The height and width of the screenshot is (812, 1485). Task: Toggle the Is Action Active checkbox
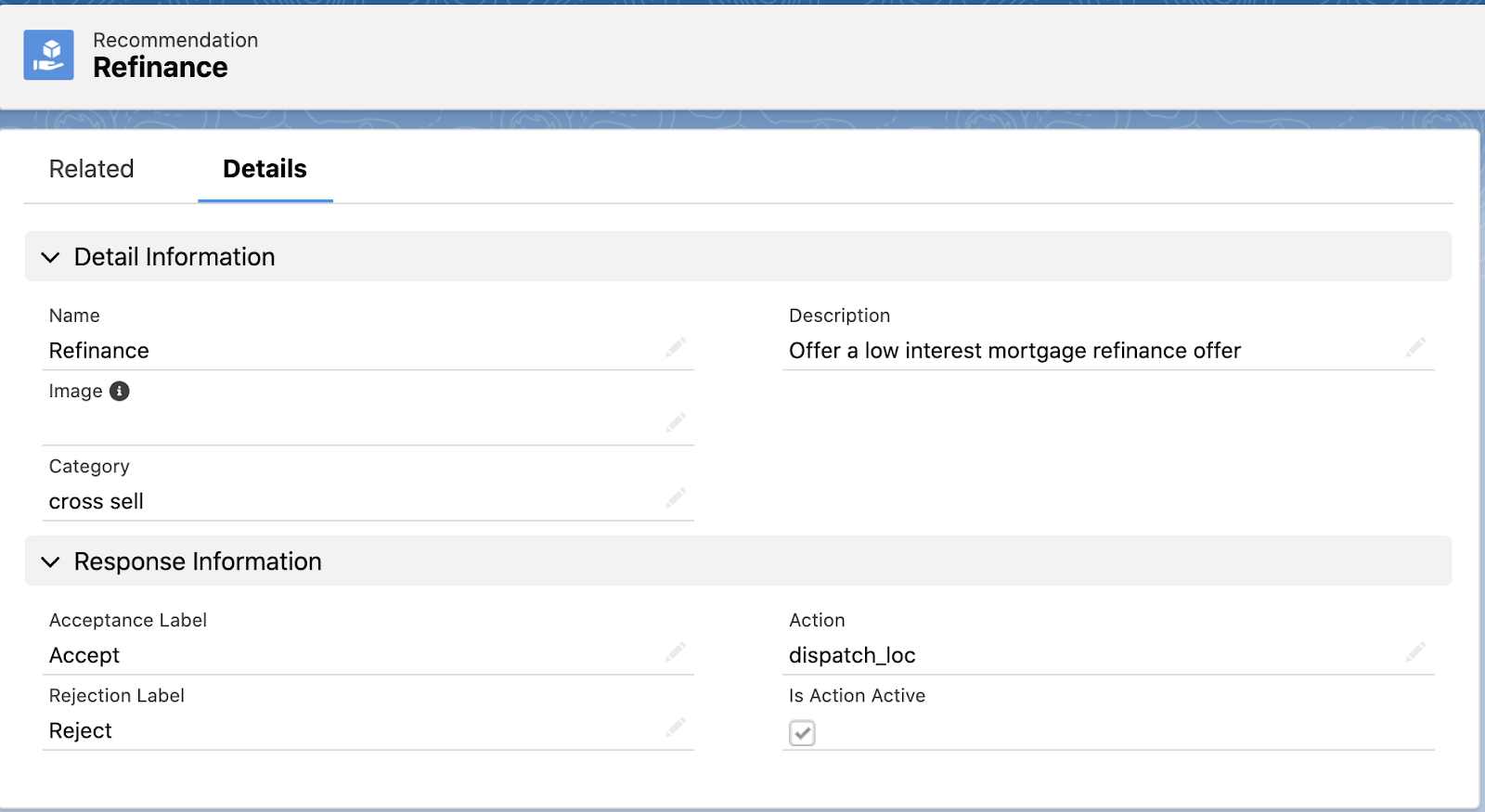pos(802,733)
